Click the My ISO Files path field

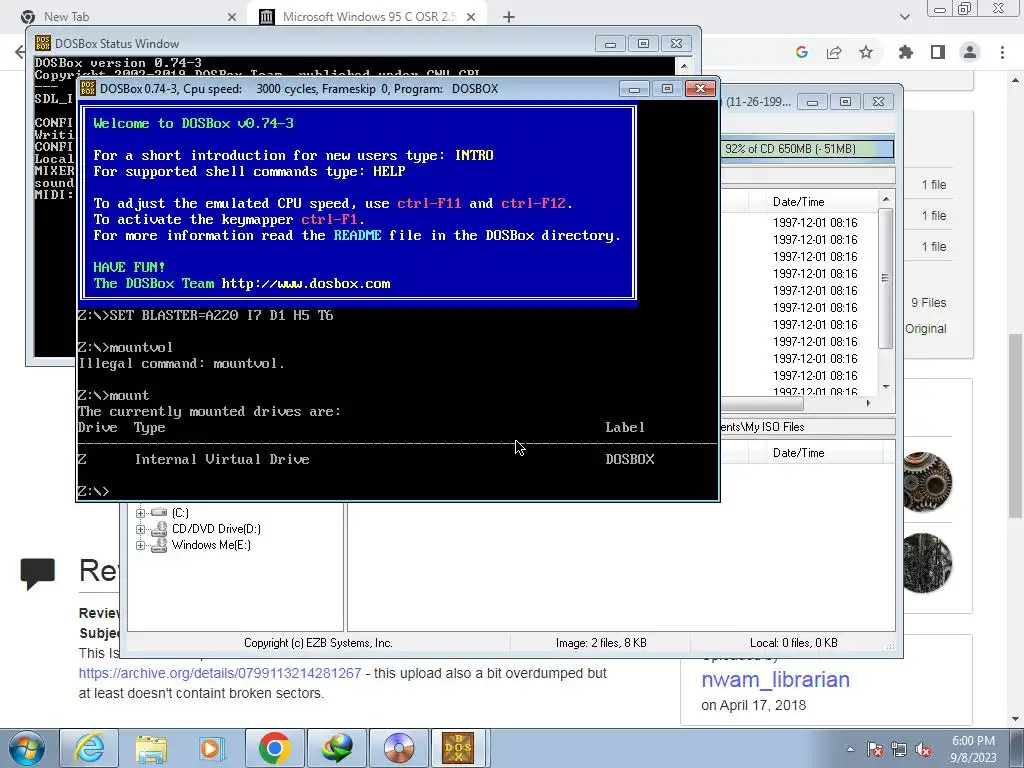(x=807, y=427)
